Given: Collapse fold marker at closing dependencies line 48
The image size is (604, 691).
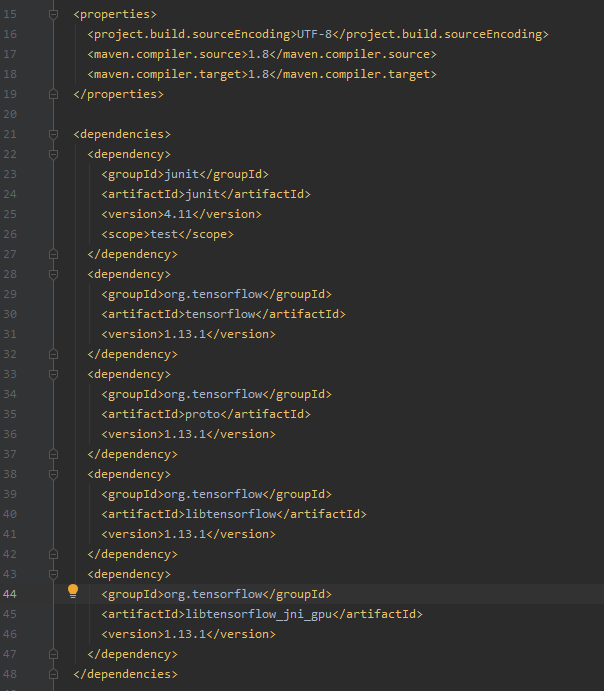Looking at the screenshot, I should 53,674.
